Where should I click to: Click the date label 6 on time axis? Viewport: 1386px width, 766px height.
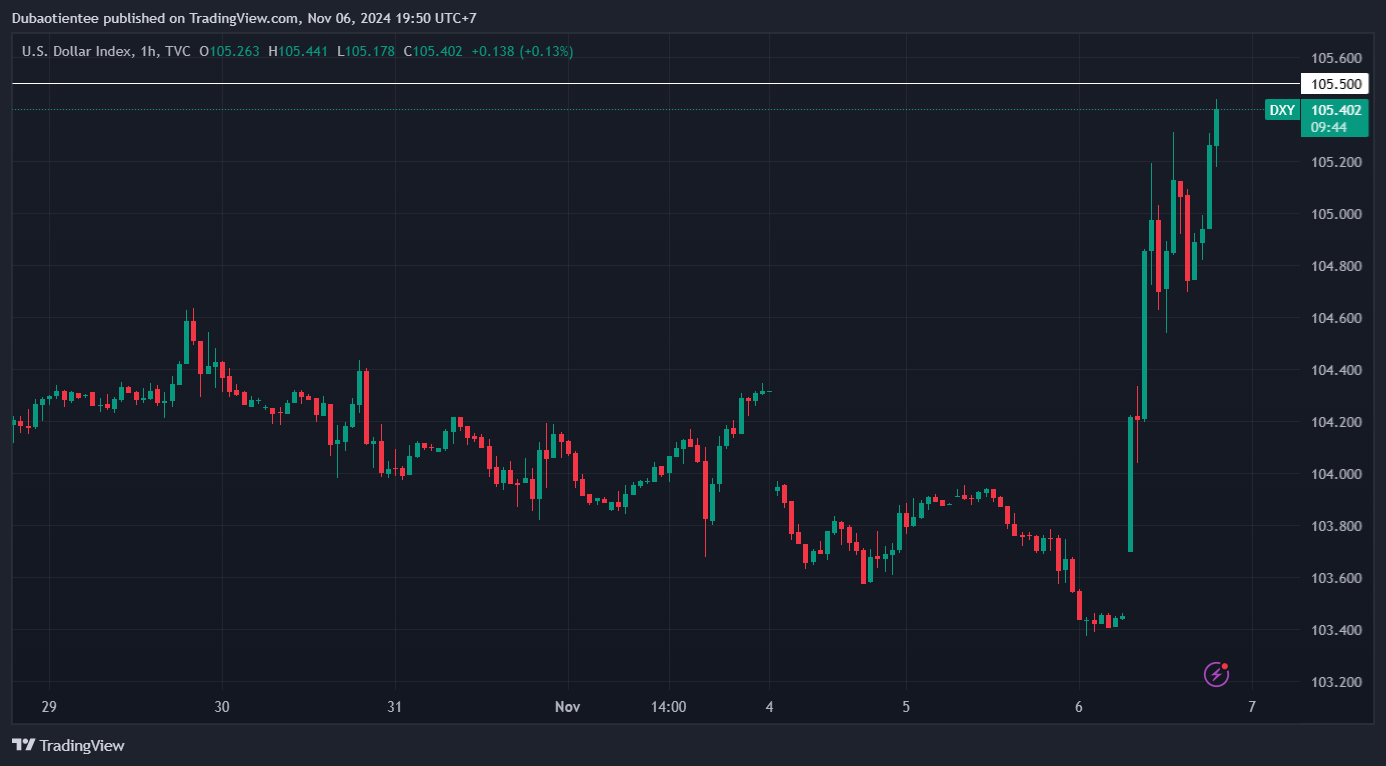pyautogui.click(x=1079, y=707)
